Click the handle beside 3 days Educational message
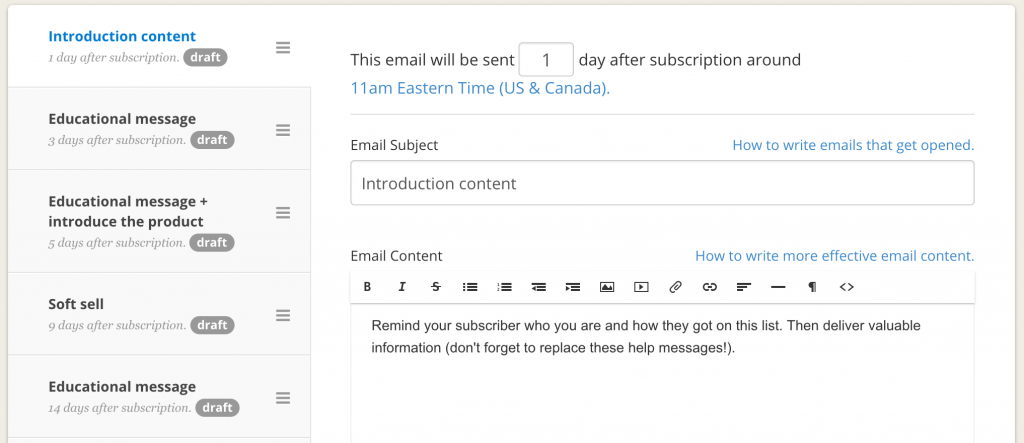This screenshot has width=1024, height=443. (283, 130)
